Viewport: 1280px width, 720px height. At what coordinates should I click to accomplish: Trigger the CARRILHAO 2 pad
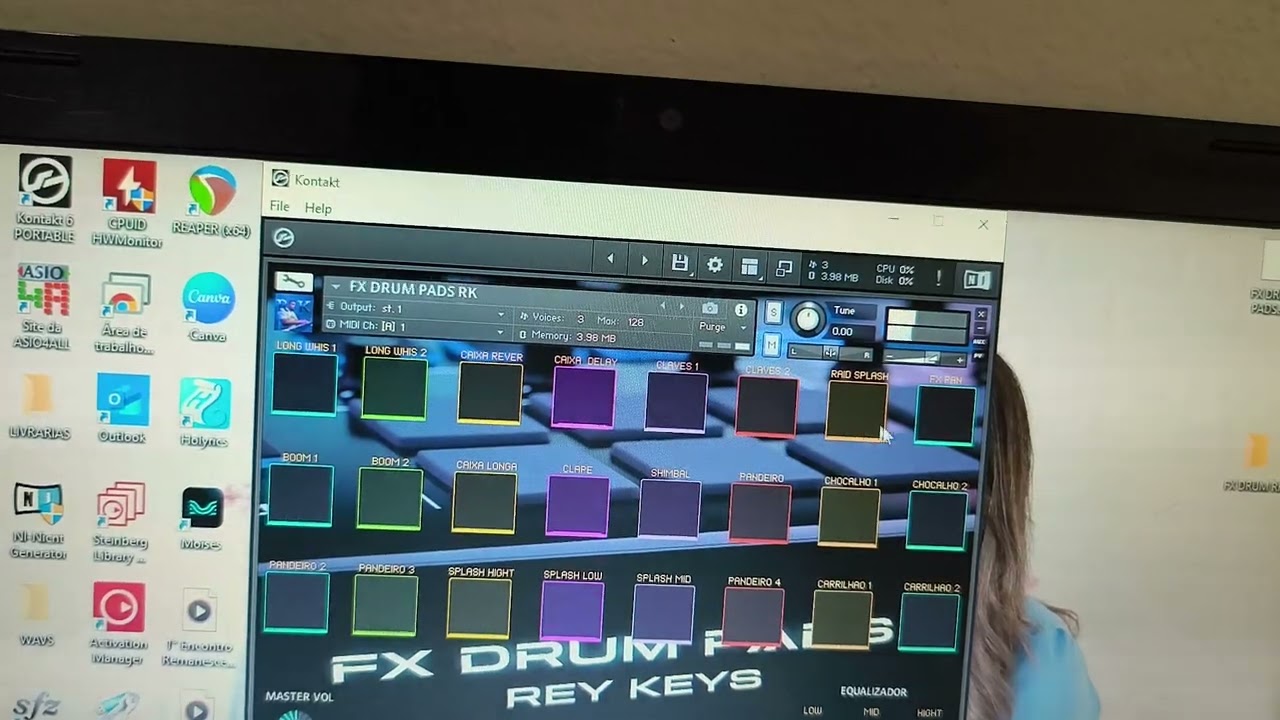[929, 623]
